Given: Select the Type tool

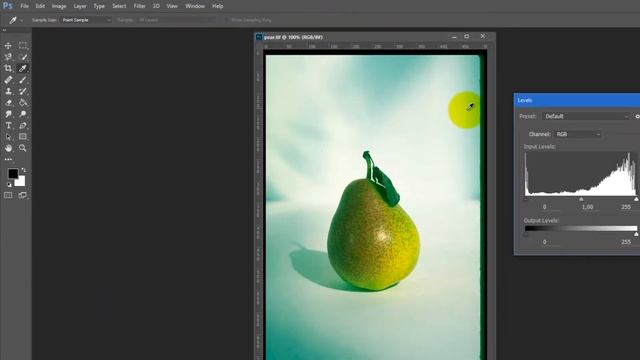Looking at the screenshot, I should point(8,125).
